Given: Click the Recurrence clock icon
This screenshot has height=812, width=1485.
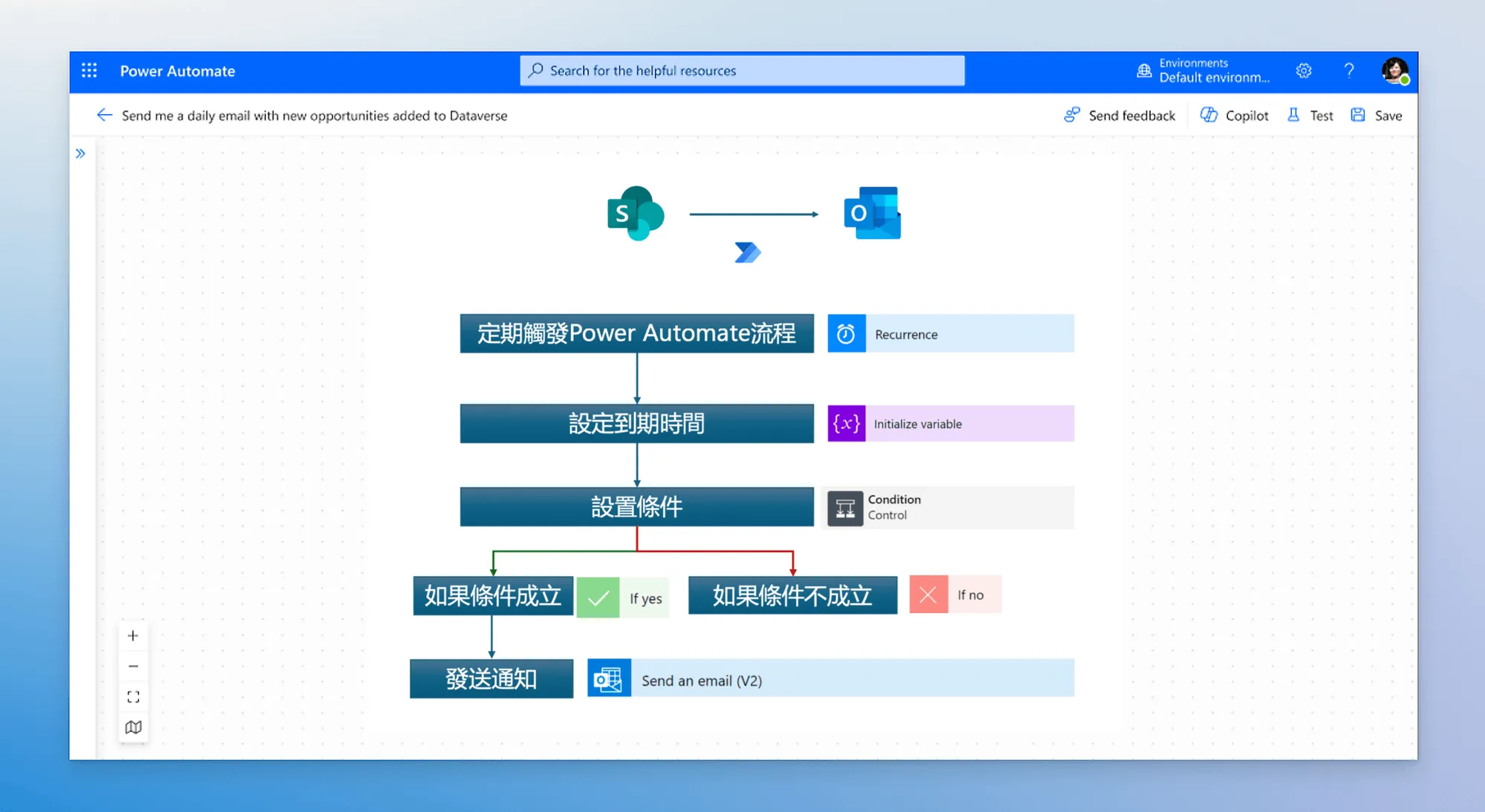Looking at the screenshot, I should pos(846,334).
